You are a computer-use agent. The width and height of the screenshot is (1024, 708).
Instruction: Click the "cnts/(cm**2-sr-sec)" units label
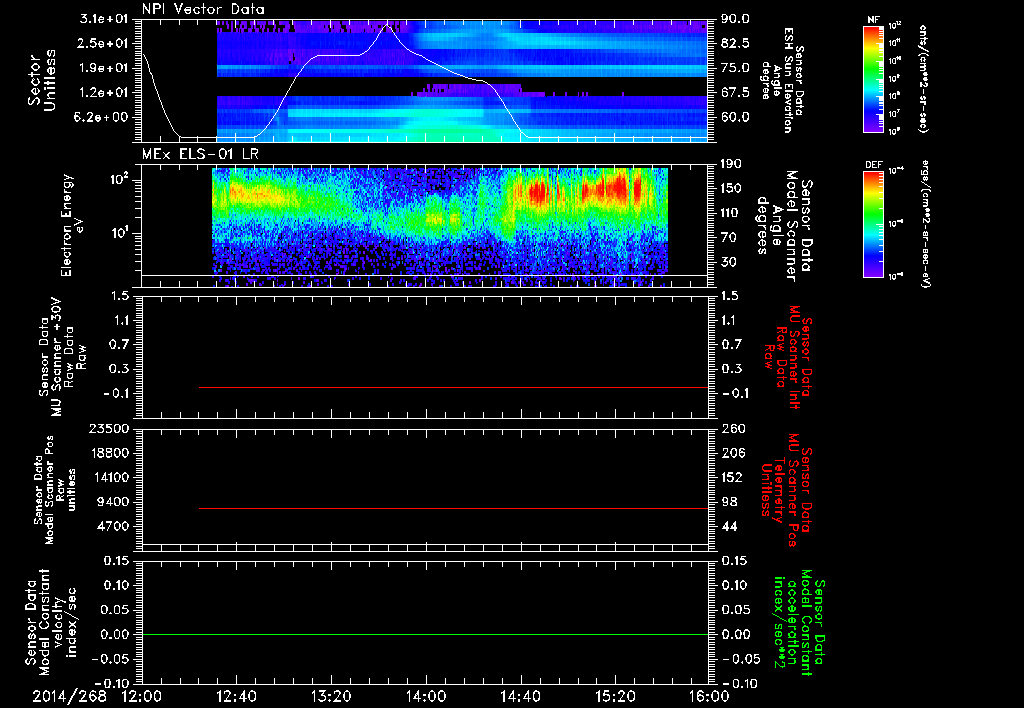tap(923, 79)
